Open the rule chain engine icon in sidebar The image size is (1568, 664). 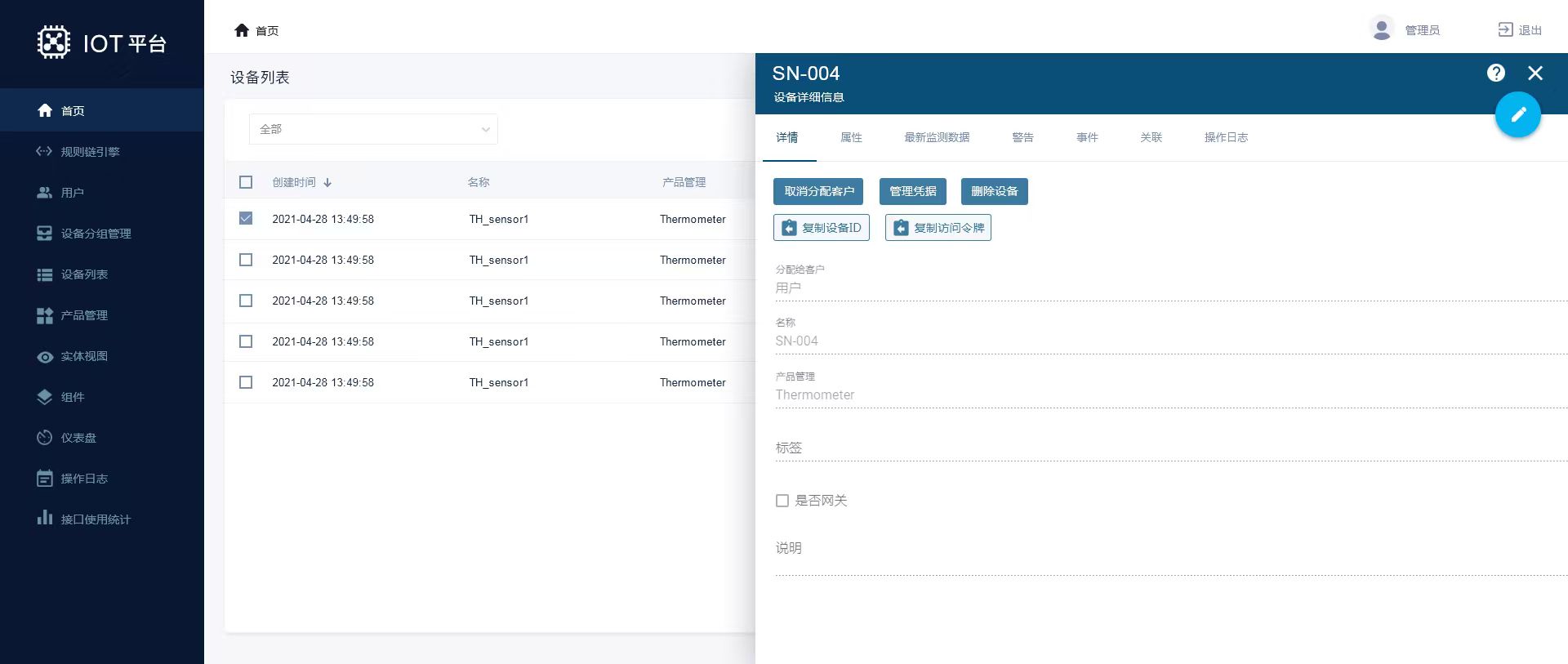pos(44,151)
